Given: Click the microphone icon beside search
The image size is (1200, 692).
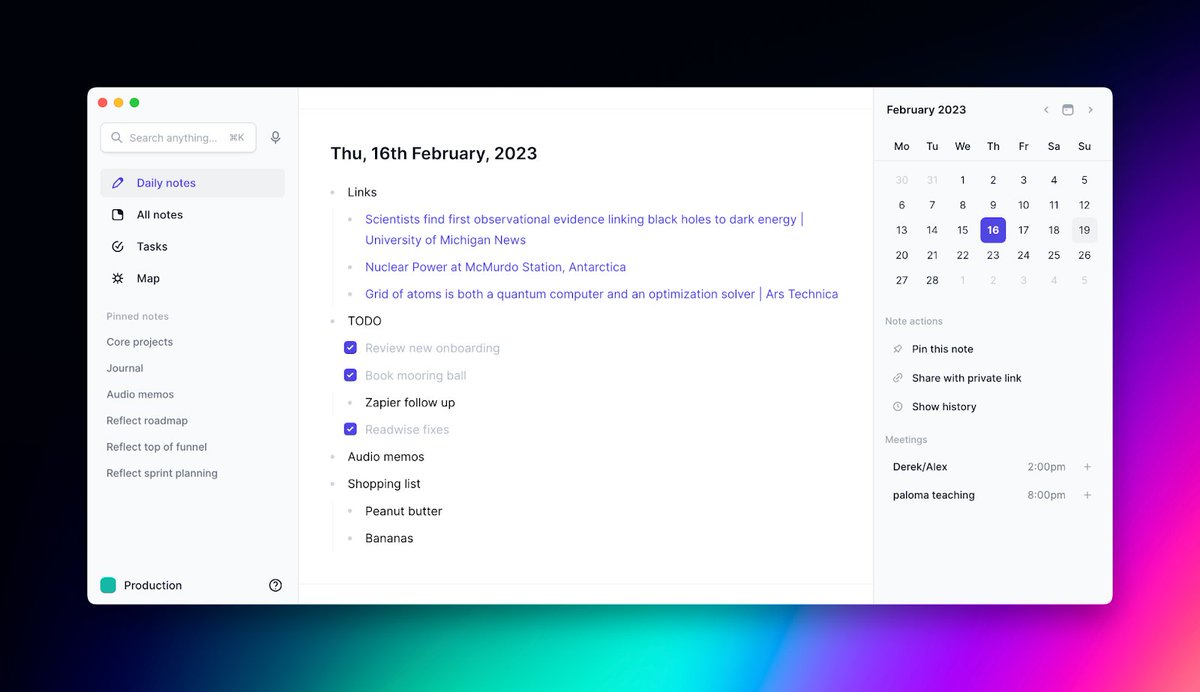Looking at the screenshot, I should [x=276, y=138].
